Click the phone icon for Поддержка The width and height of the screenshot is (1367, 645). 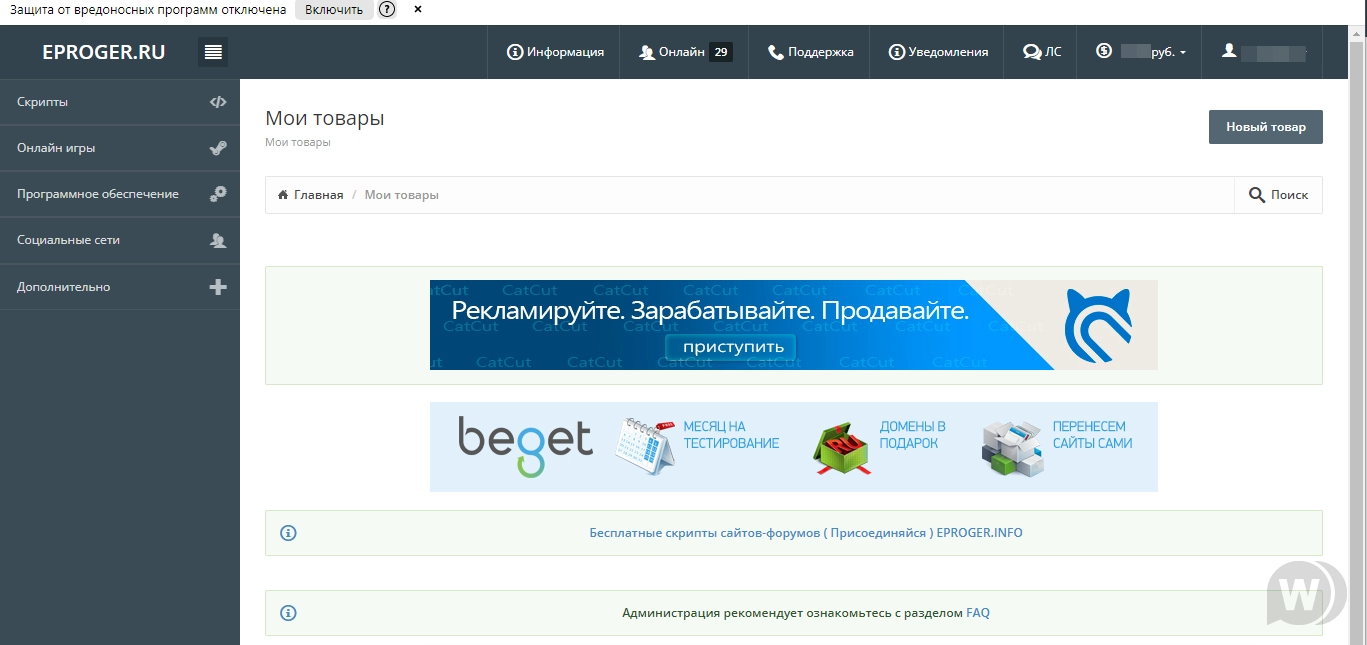coord(776,52)
